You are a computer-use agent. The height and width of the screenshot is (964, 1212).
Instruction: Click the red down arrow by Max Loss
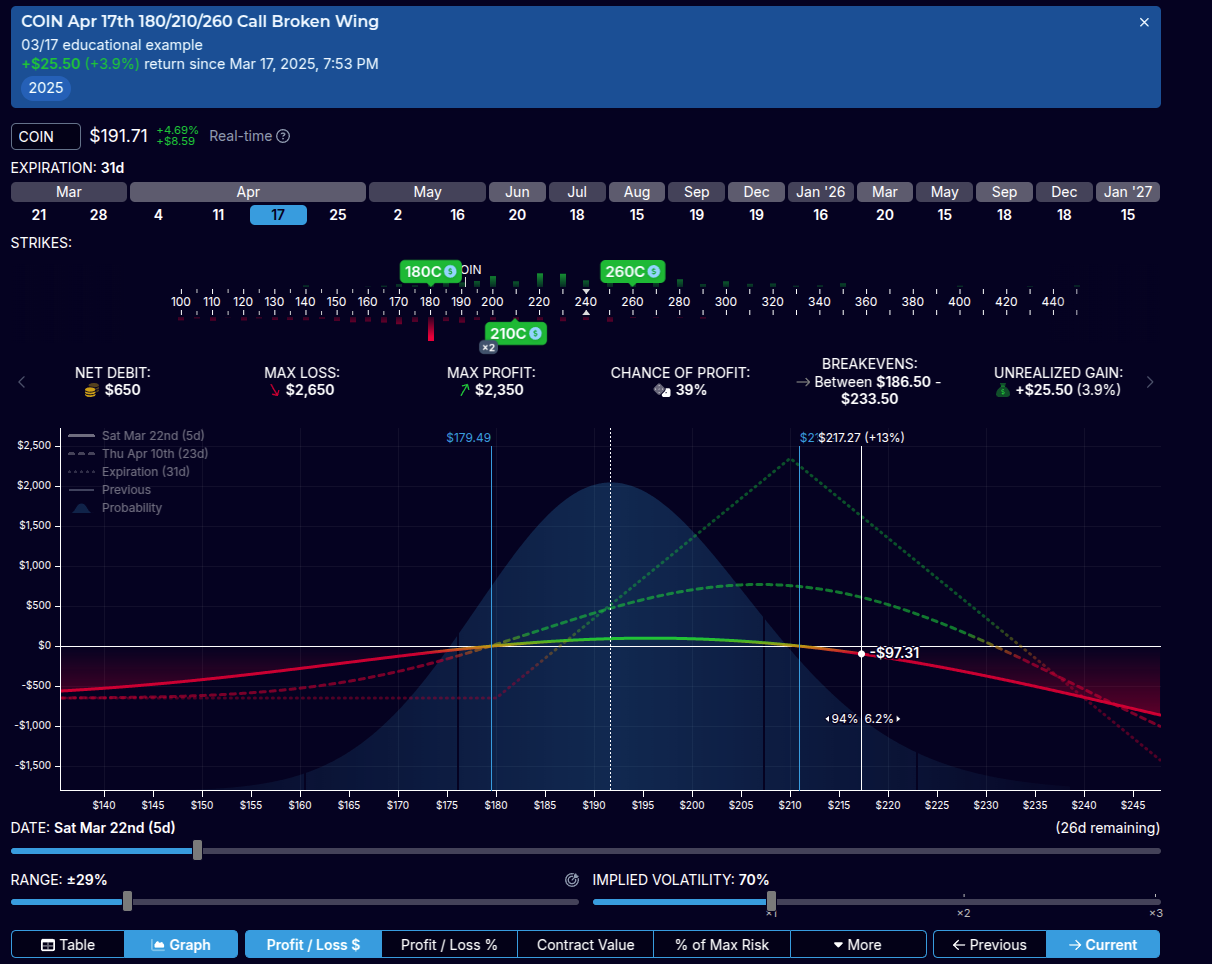pos(276,390)
